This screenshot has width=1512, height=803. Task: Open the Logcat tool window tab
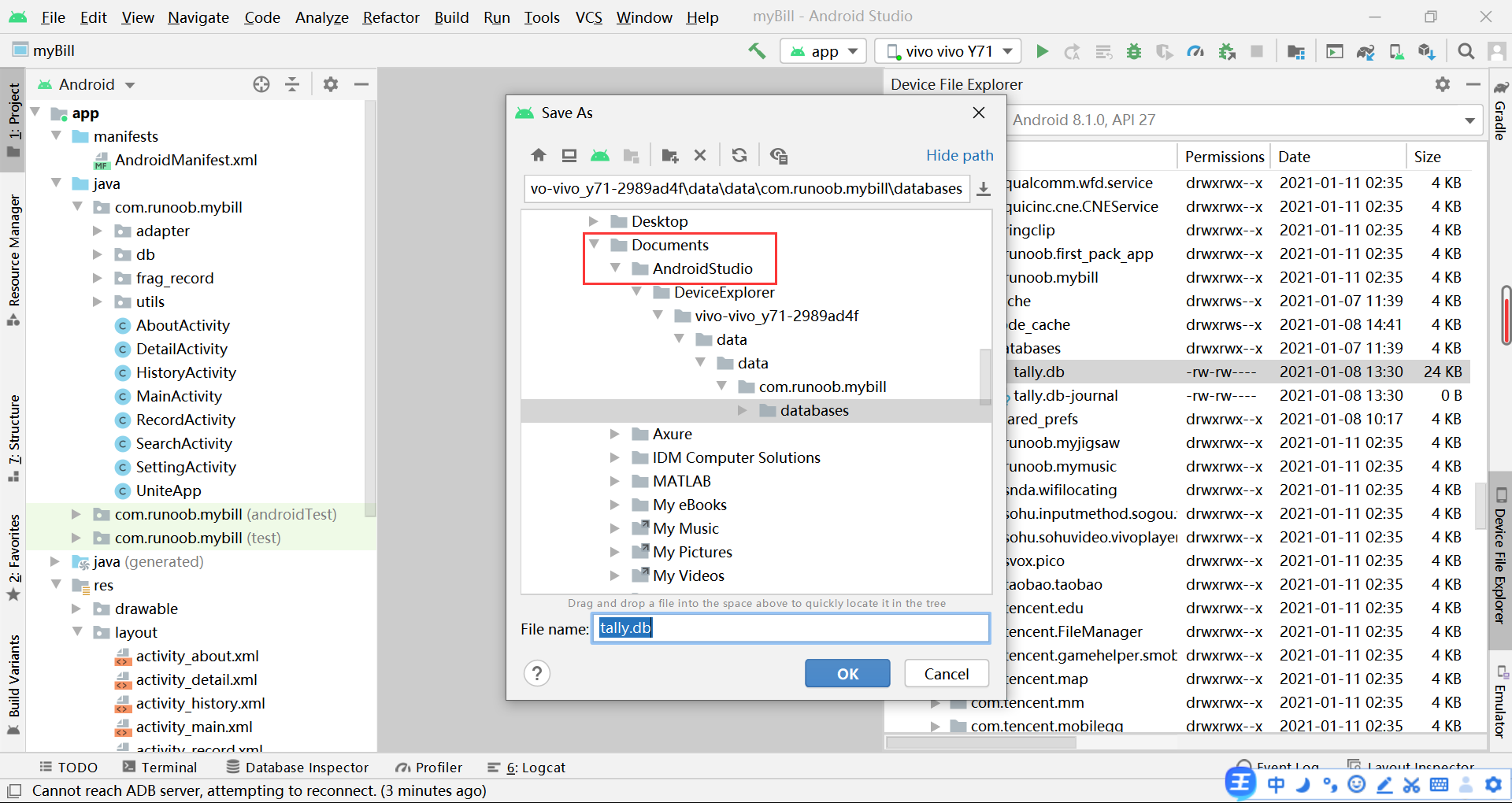pyautogui.click(x=526, y=768)
